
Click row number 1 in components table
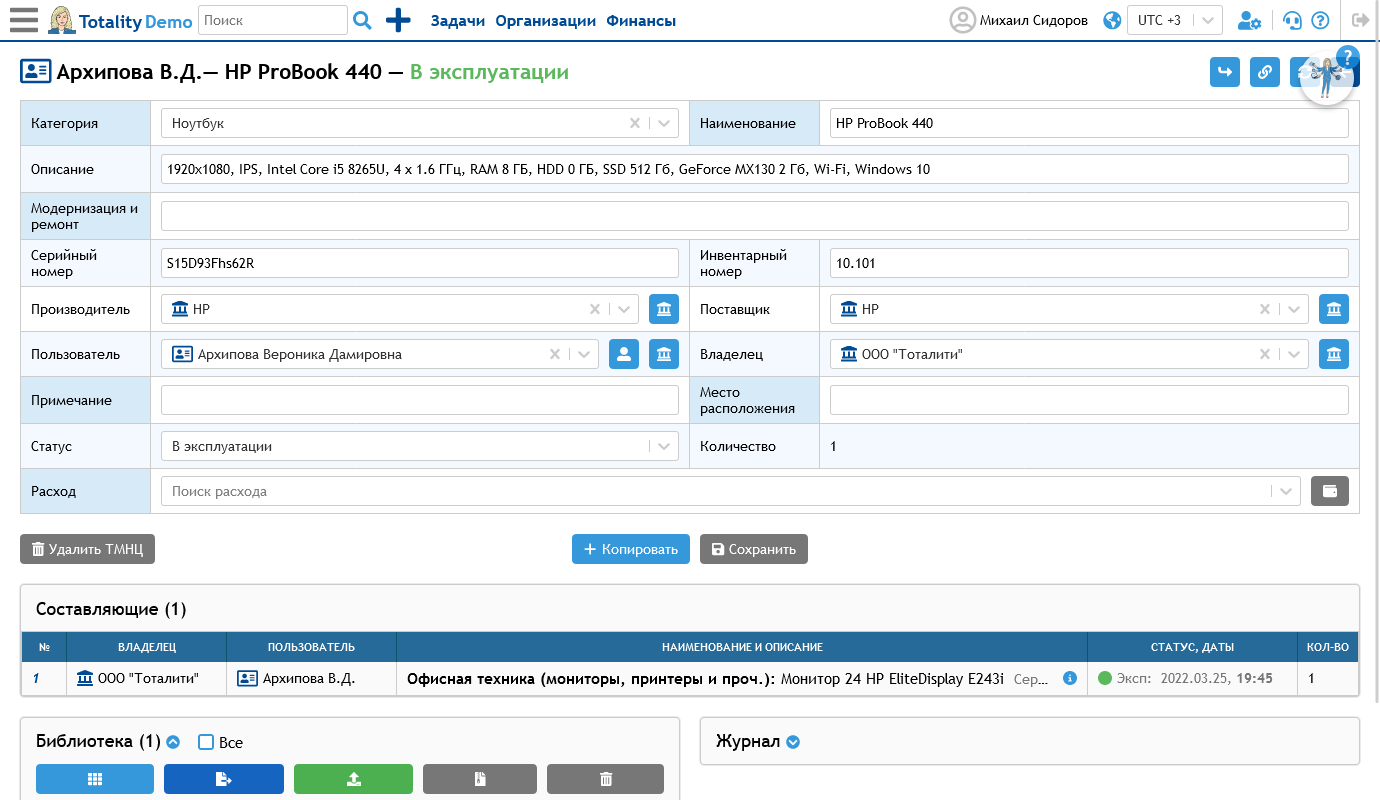tap(36, 678)
